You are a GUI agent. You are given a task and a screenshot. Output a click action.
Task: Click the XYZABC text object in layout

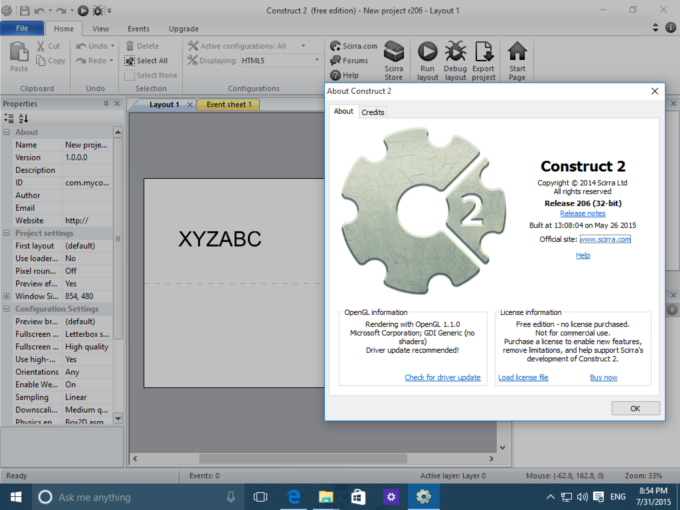pos(220,239)
